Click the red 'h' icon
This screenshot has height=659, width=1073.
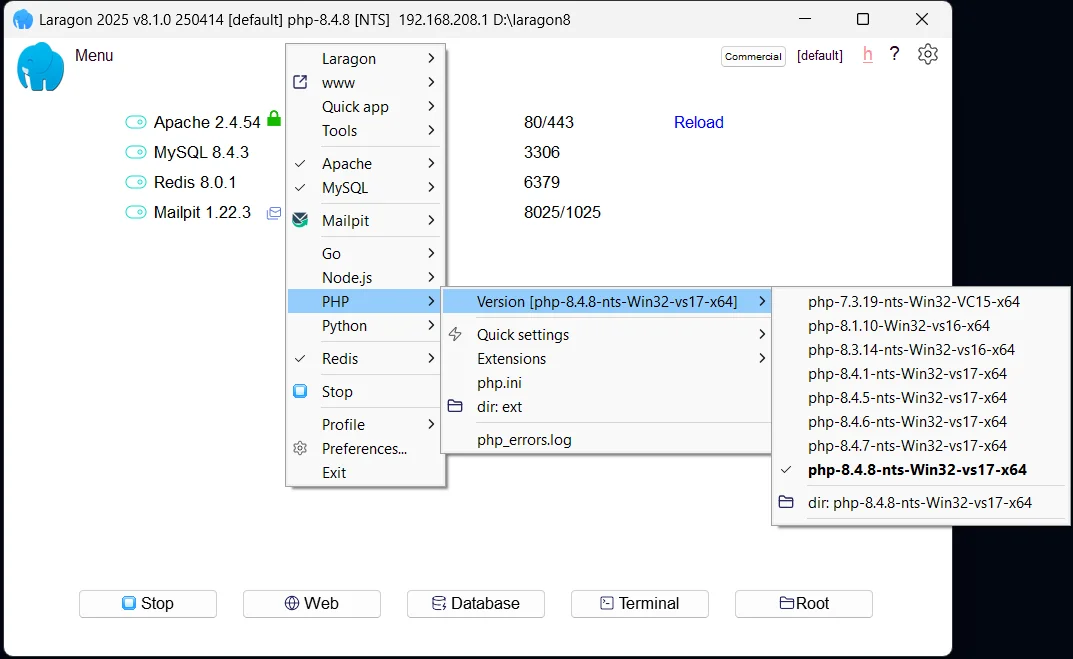point(867,55)
